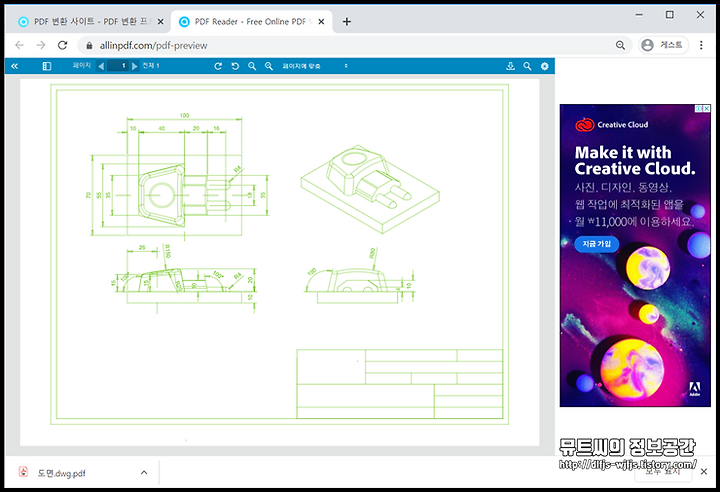Open the Creative Cloud ad banner
The image size is (720, 492).
635,255
